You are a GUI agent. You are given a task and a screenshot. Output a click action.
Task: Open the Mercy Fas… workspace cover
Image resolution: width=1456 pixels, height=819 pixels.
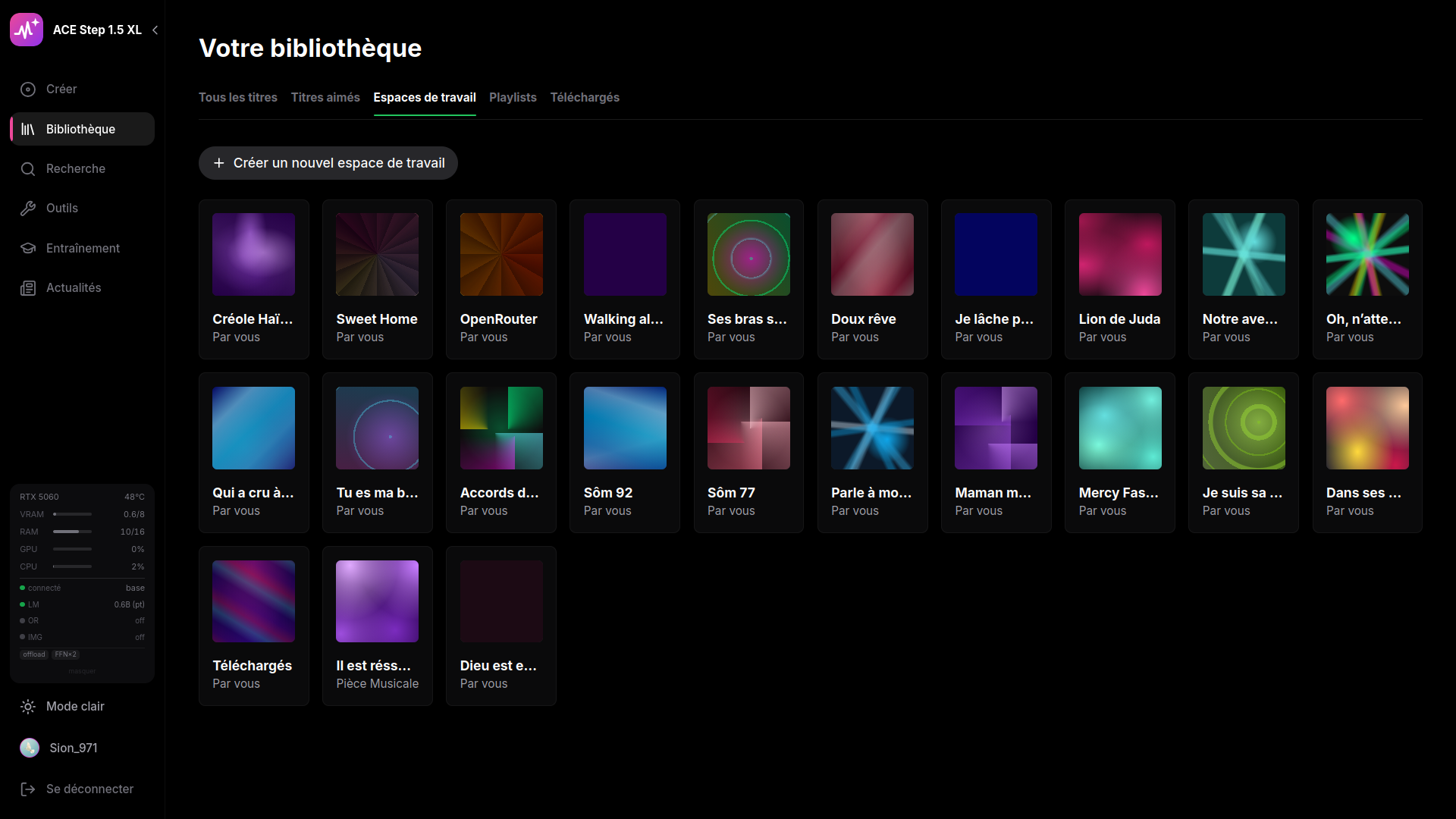1120,428
